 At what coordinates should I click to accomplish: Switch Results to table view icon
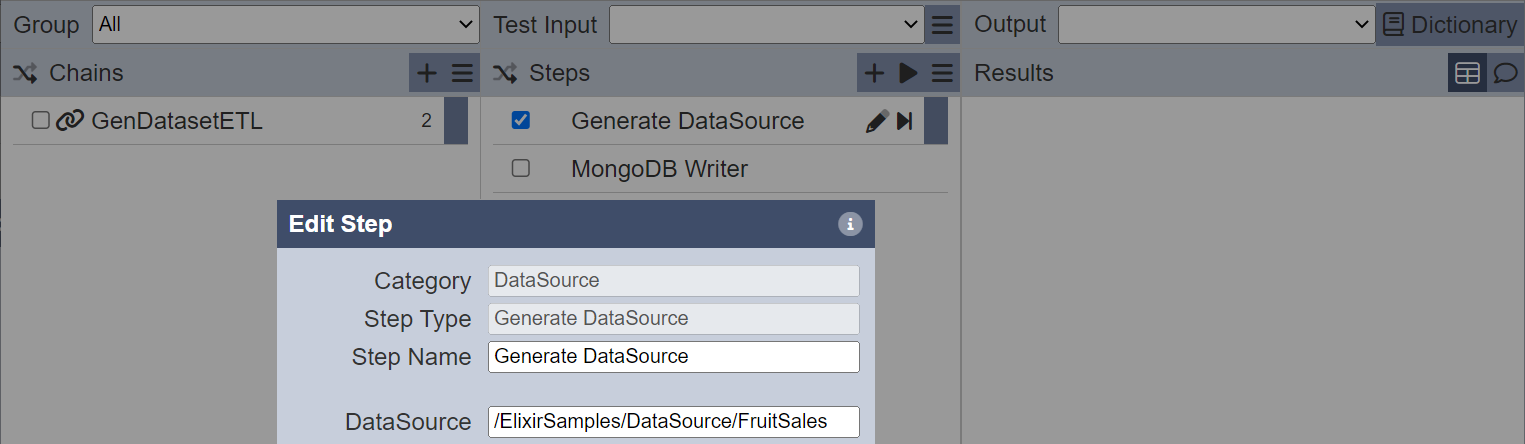click(1467, 73)
